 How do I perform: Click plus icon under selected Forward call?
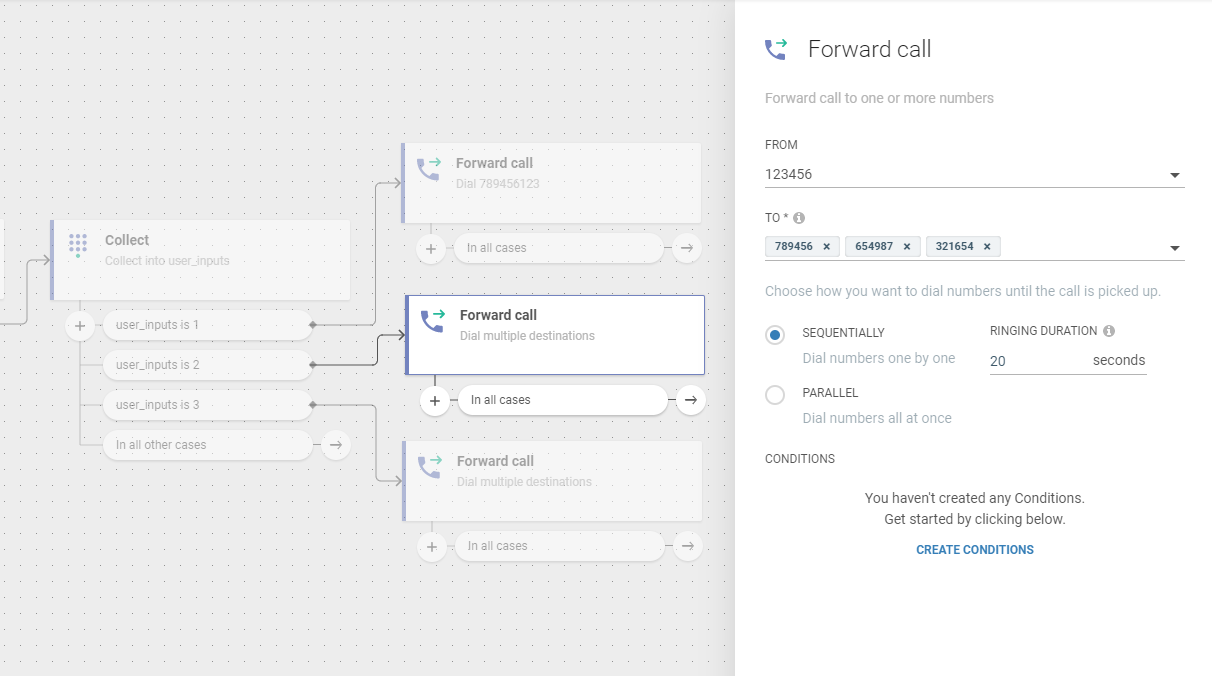434,400
